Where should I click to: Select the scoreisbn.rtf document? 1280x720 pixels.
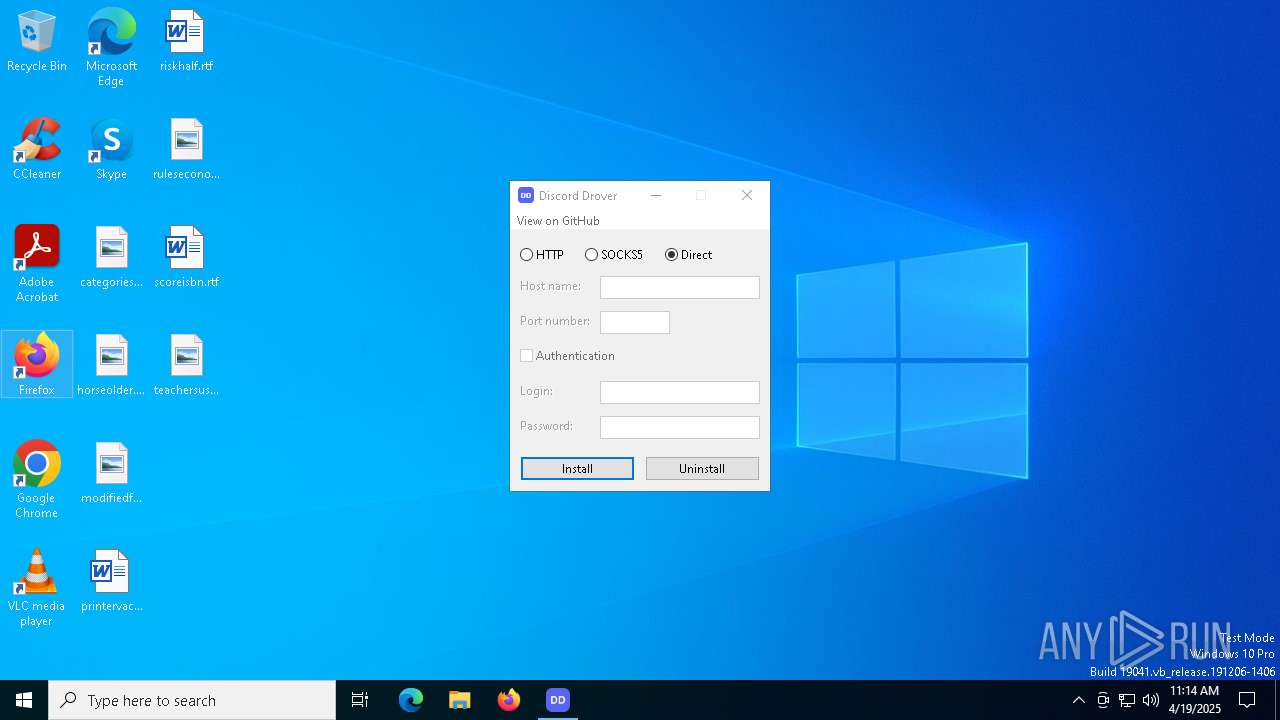pyautogui.click(x=186, y=258)
